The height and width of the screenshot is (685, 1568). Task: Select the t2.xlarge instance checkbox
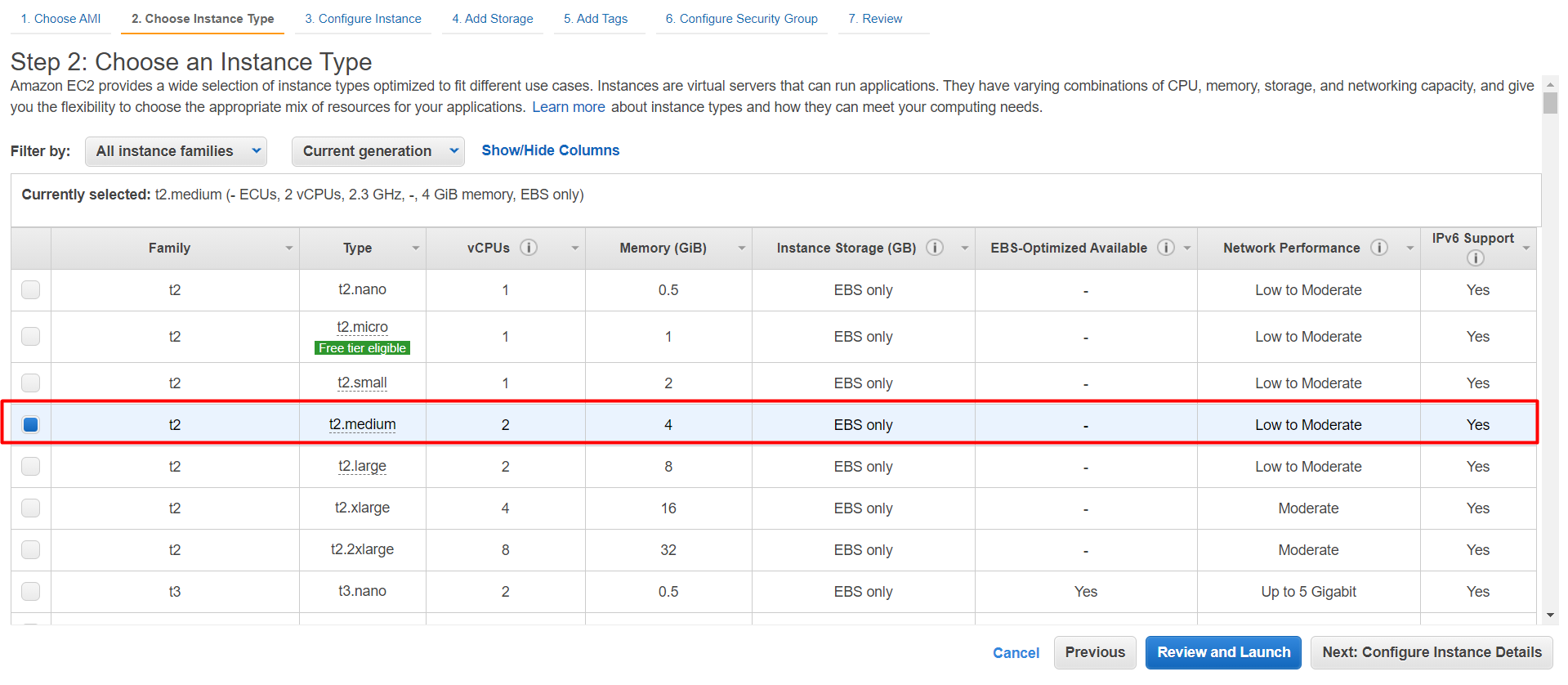pyautogui.click(x=31, y=508)
